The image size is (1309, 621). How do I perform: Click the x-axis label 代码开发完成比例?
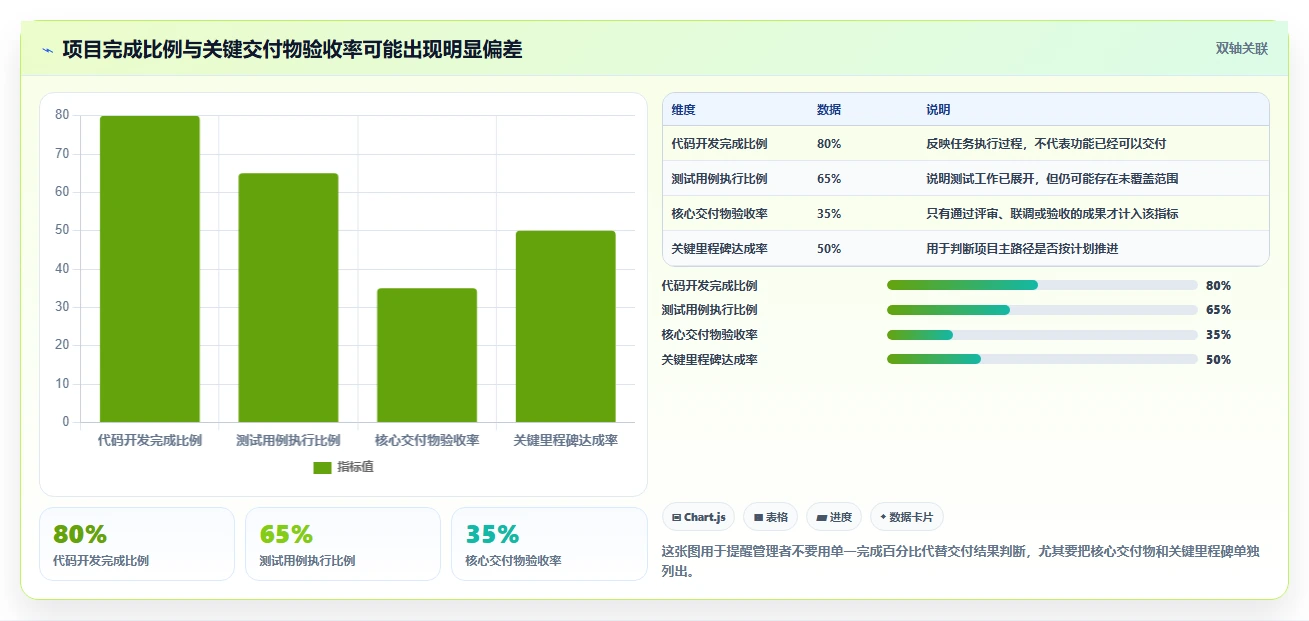150,441
